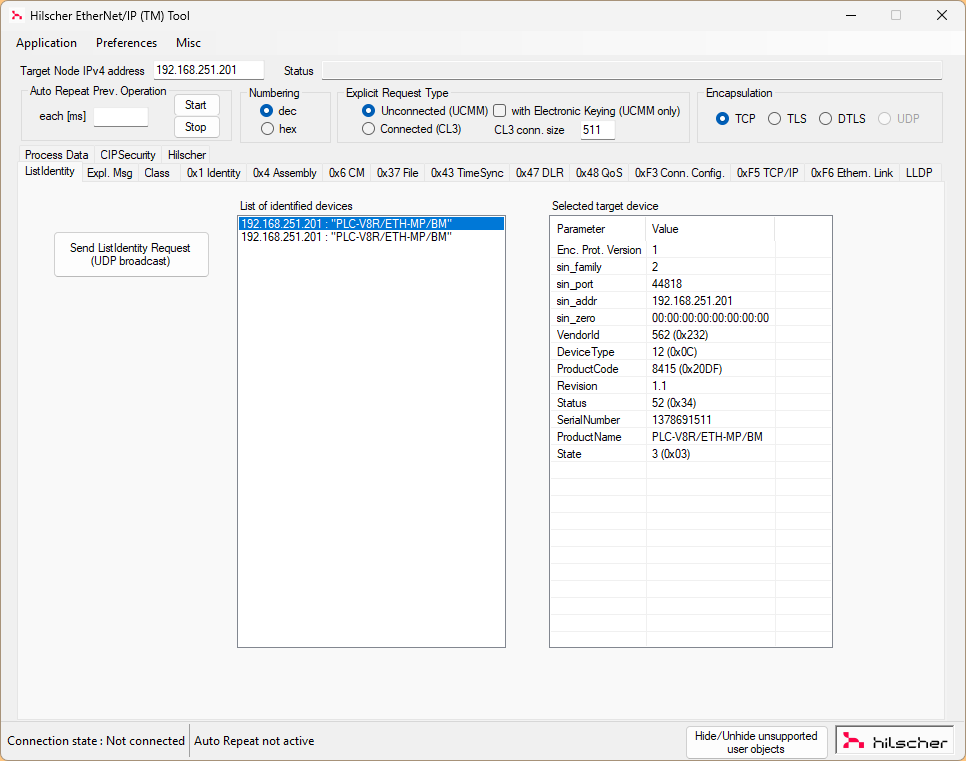Image resolution: width=966 pixels, height=761 pixels.
Task: Click the Stop auto repeat button
Action: (197, 127)
